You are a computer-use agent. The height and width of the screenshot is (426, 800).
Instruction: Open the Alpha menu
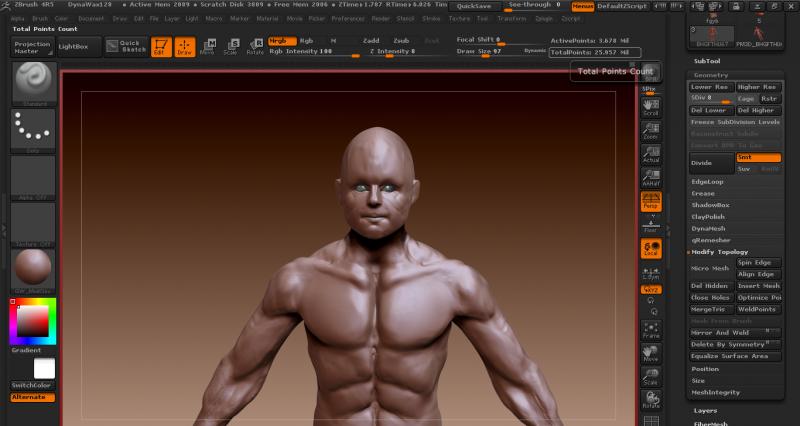tap(17, 18)
